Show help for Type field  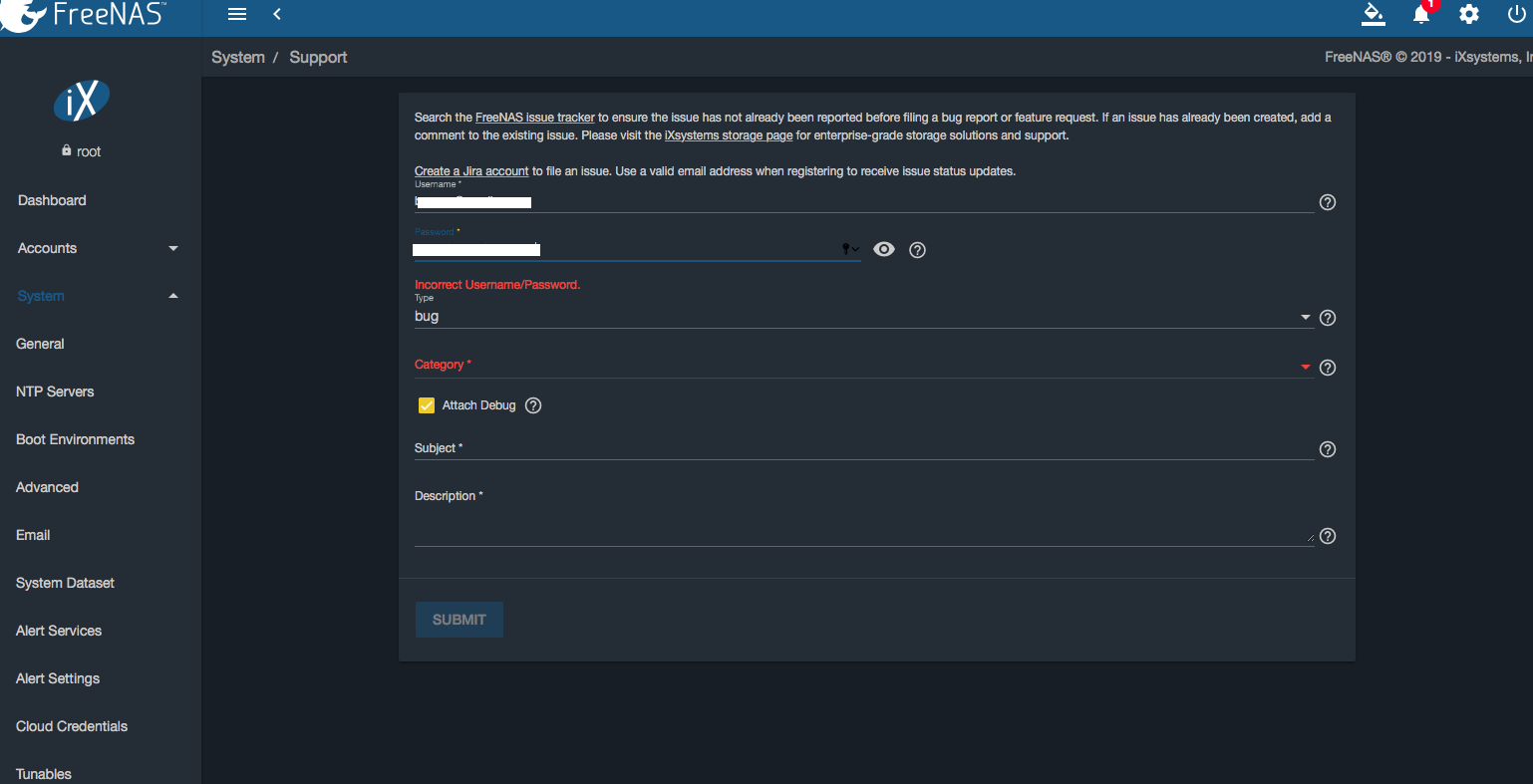pyautogui.click(x=1328, y=318)
